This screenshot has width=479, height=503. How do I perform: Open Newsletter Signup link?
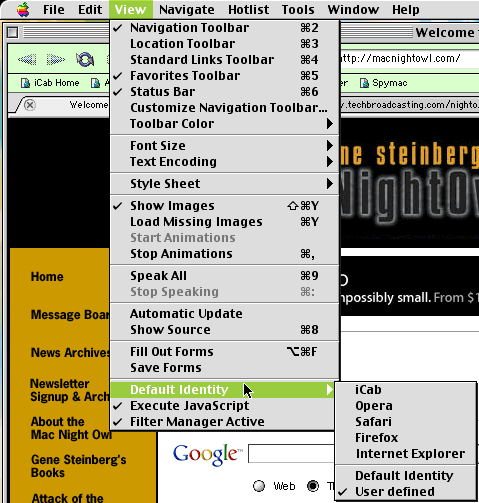point(69,390)
